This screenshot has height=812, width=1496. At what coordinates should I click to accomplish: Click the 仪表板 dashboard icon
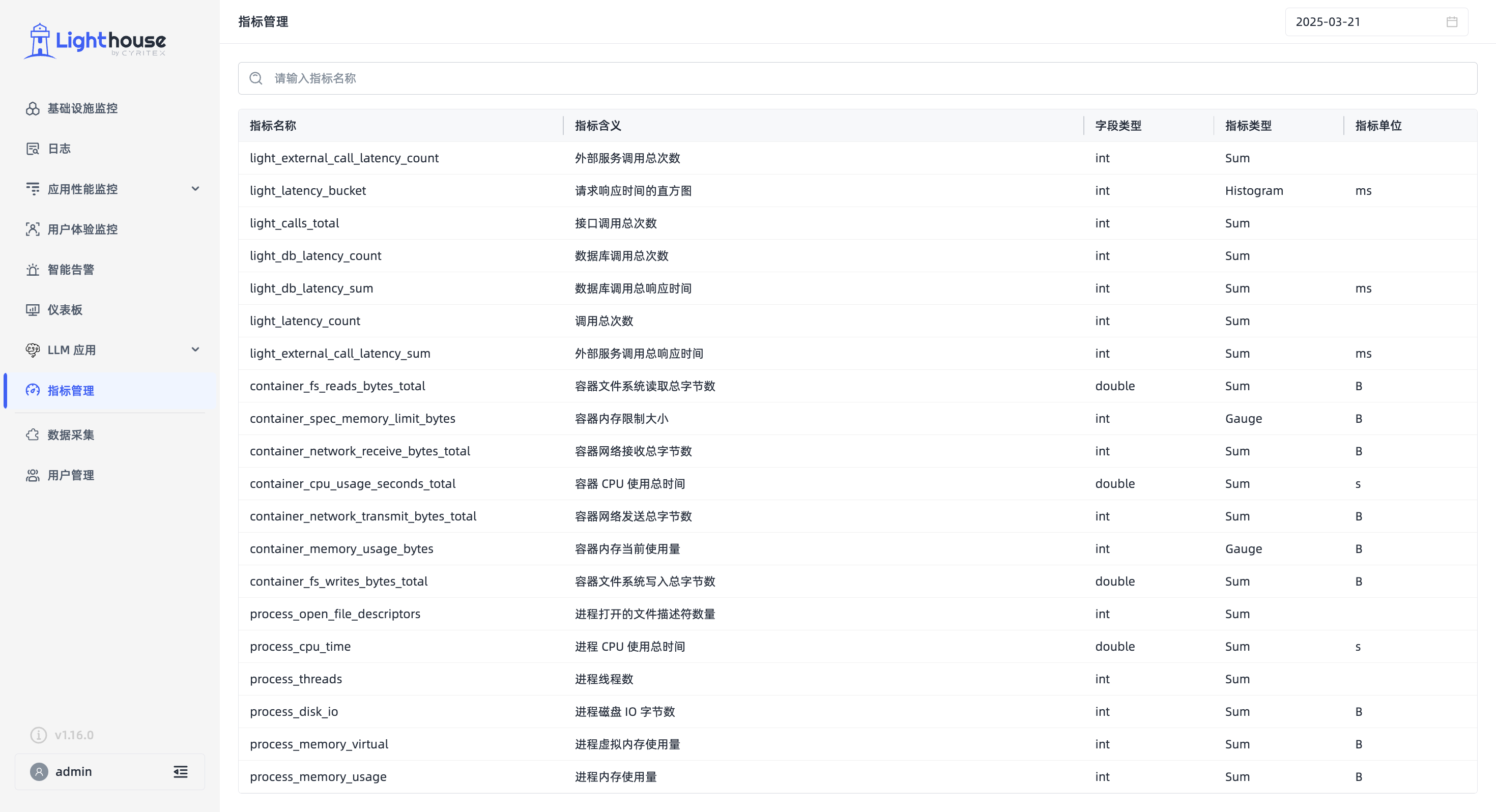coord(33,309)
